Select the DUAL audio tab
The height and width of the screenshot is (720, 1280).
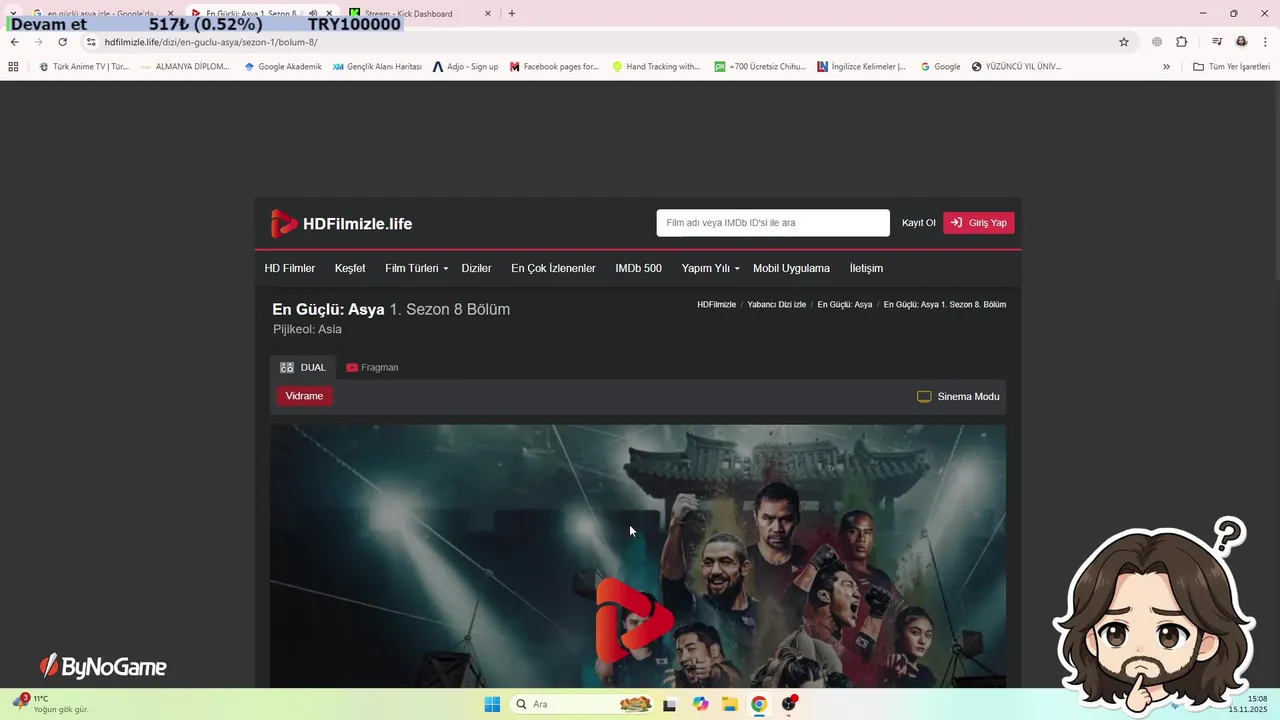[x=303, y=367]
